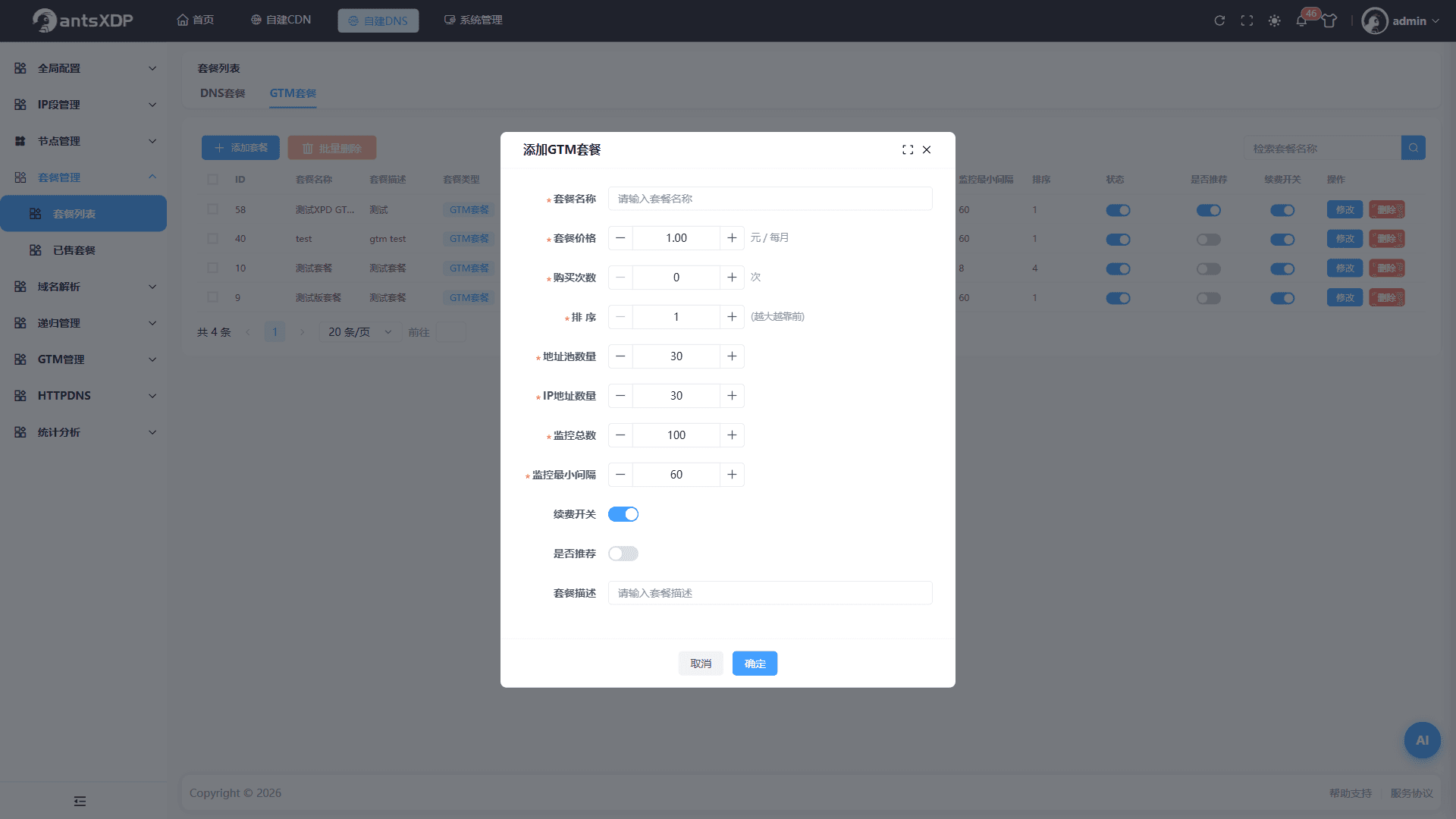Increase IP地址数量 with plus button
The image size is (1456, 819).
pos(732,396)
